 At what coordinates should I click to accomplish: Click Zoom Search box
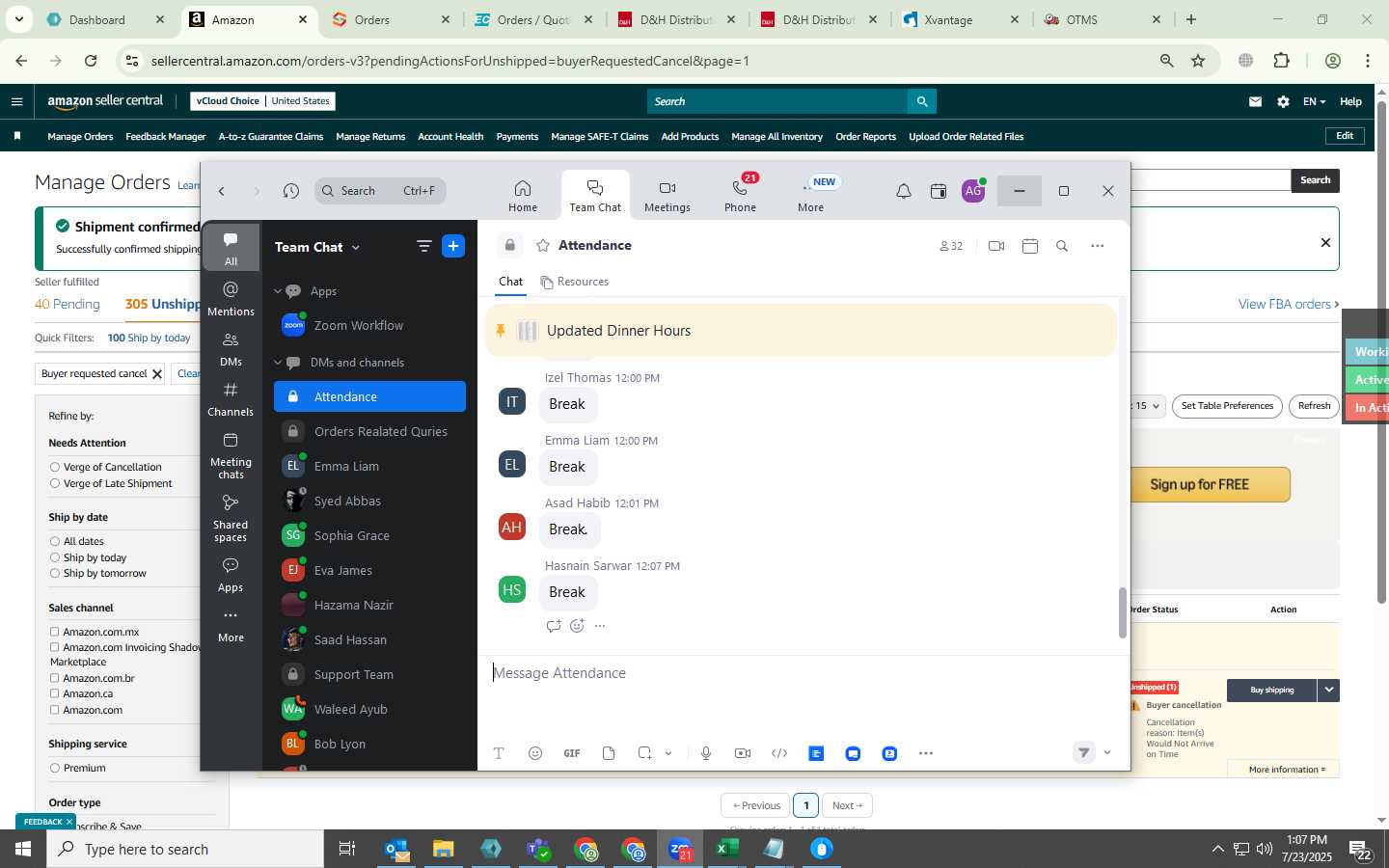(x=380, y=191)
